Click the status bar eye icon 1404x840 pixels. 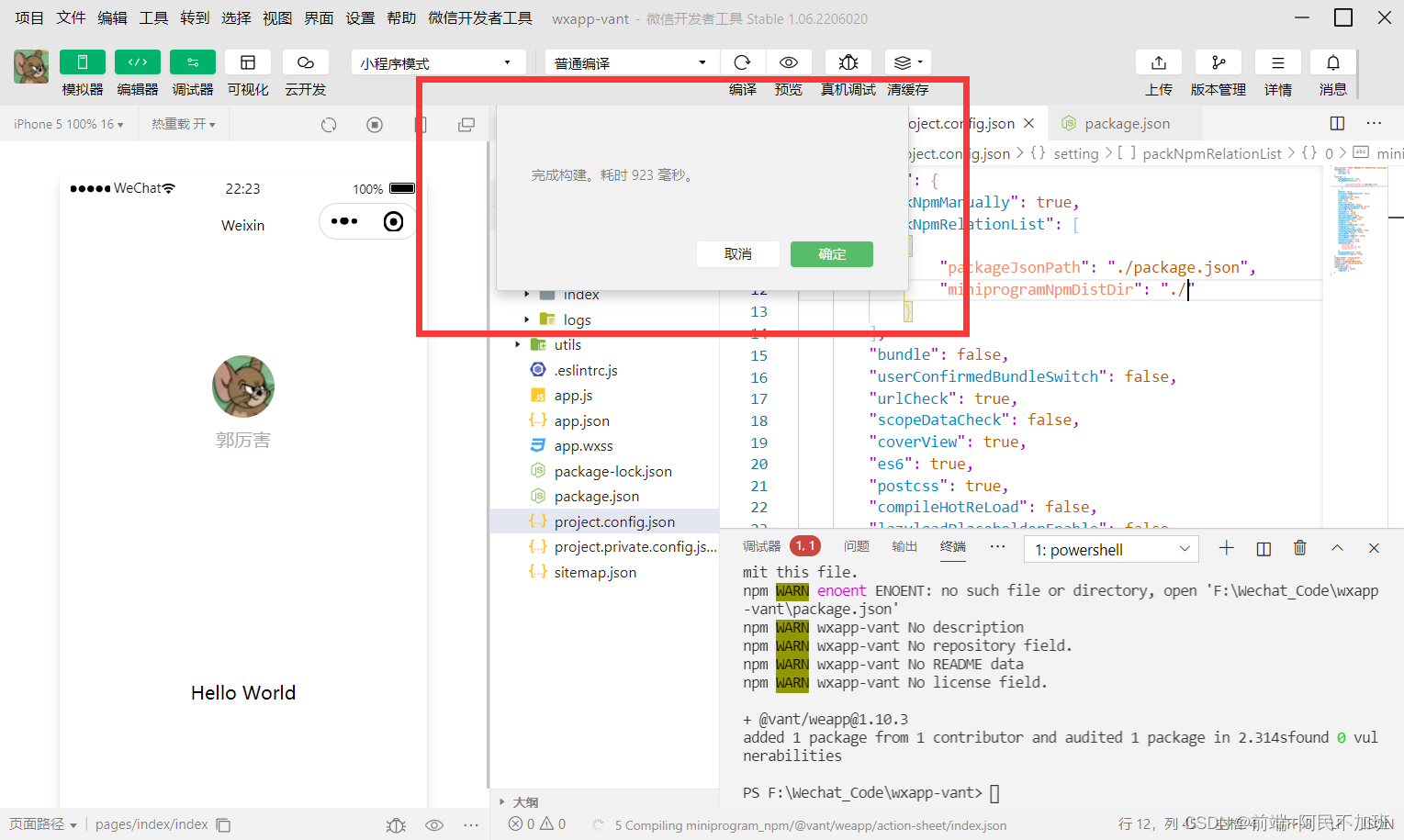click(434, 825)
